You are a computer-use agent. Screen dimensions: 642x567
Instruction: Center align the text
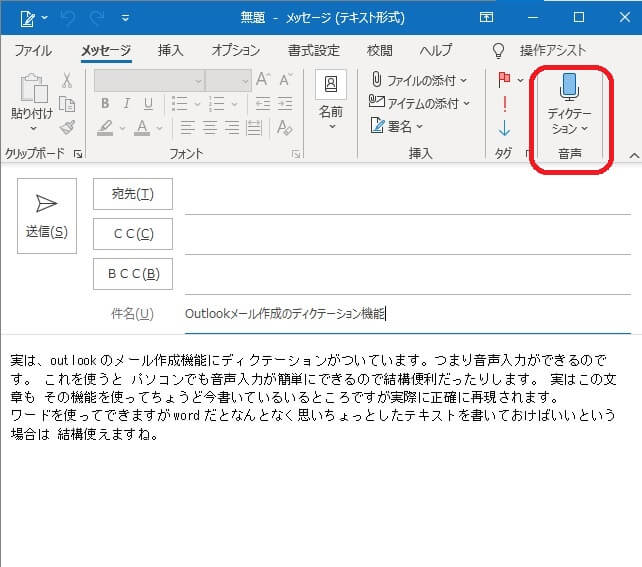(210, 128)
